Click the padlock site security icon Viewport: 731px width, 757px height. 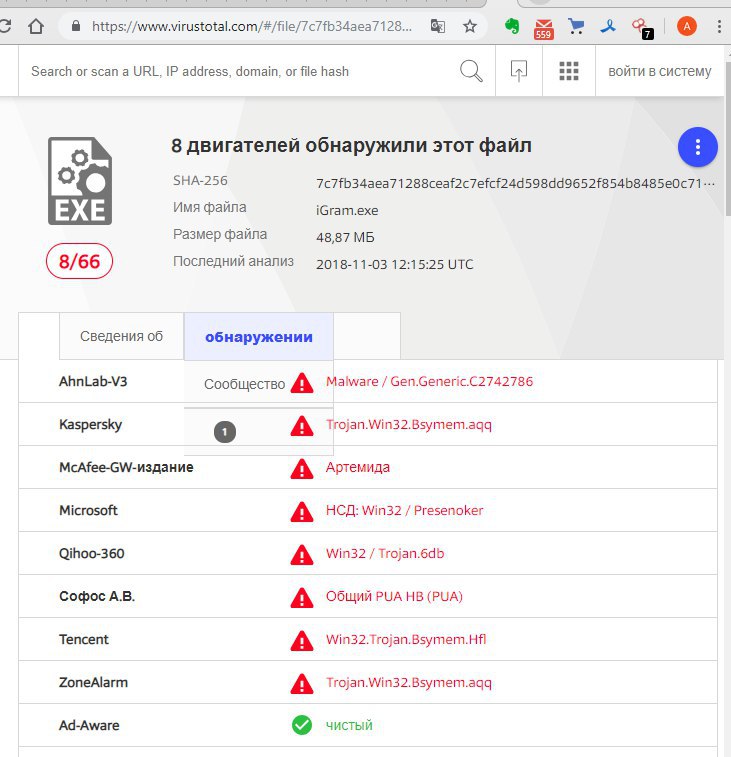pos(76,26)
